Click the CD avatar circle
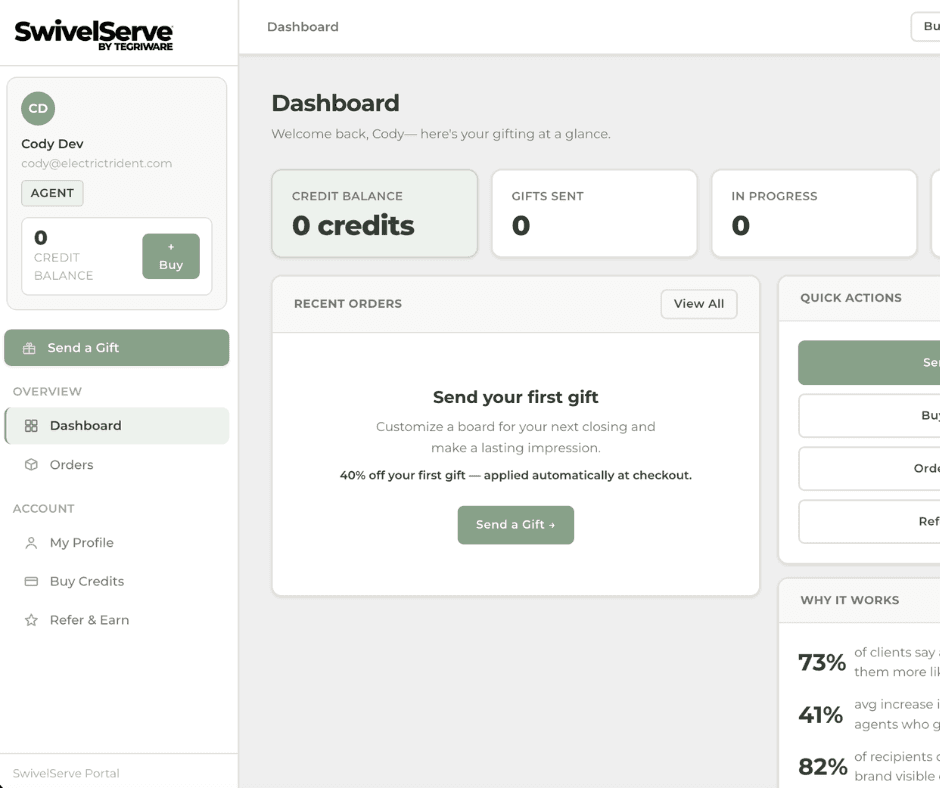Viewport: 940px width, 788px height. coord(38,109)
